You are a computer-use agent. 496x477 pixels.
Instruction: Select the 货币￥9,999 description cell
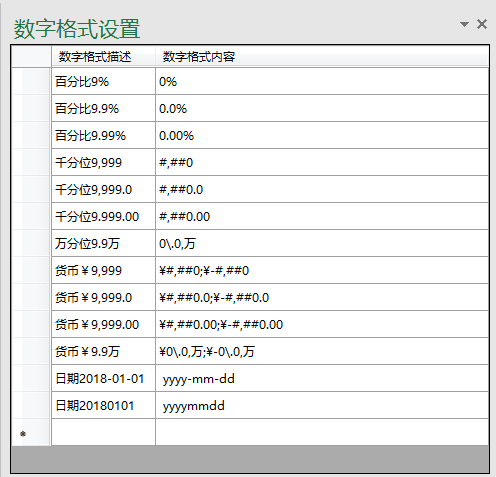click(103, 271)
